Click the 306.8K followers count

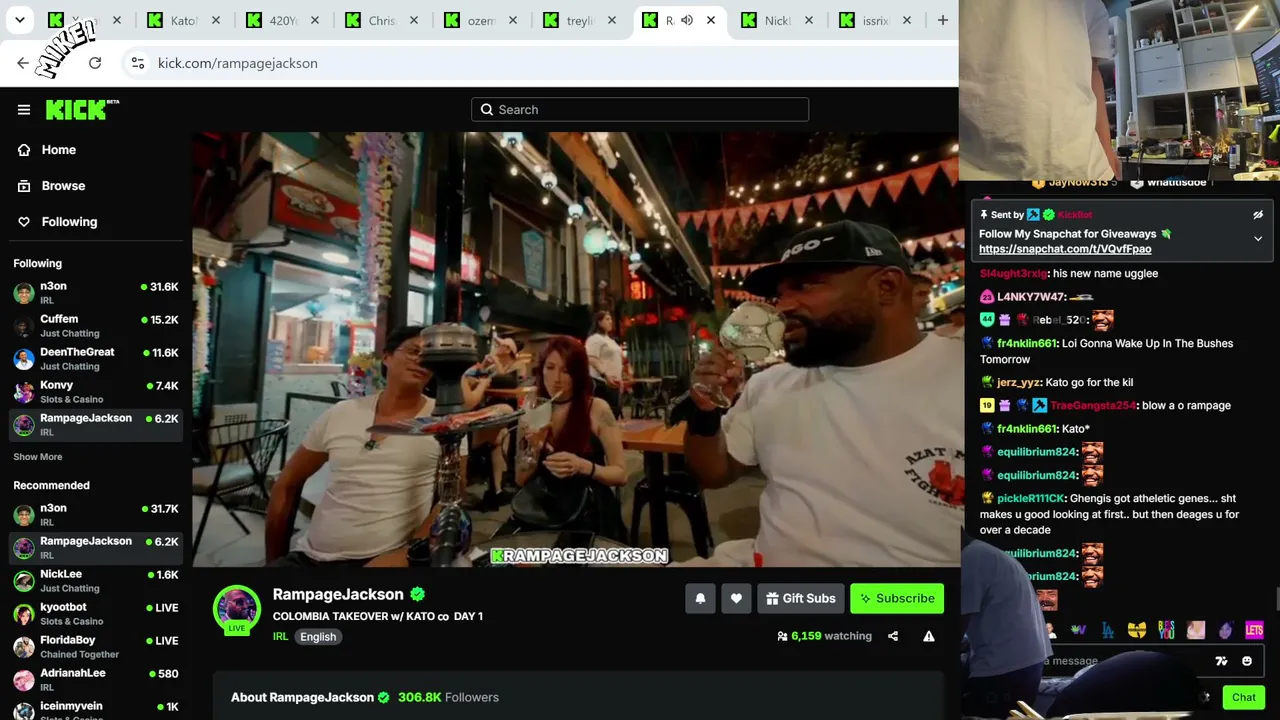[x=448, y=697]
